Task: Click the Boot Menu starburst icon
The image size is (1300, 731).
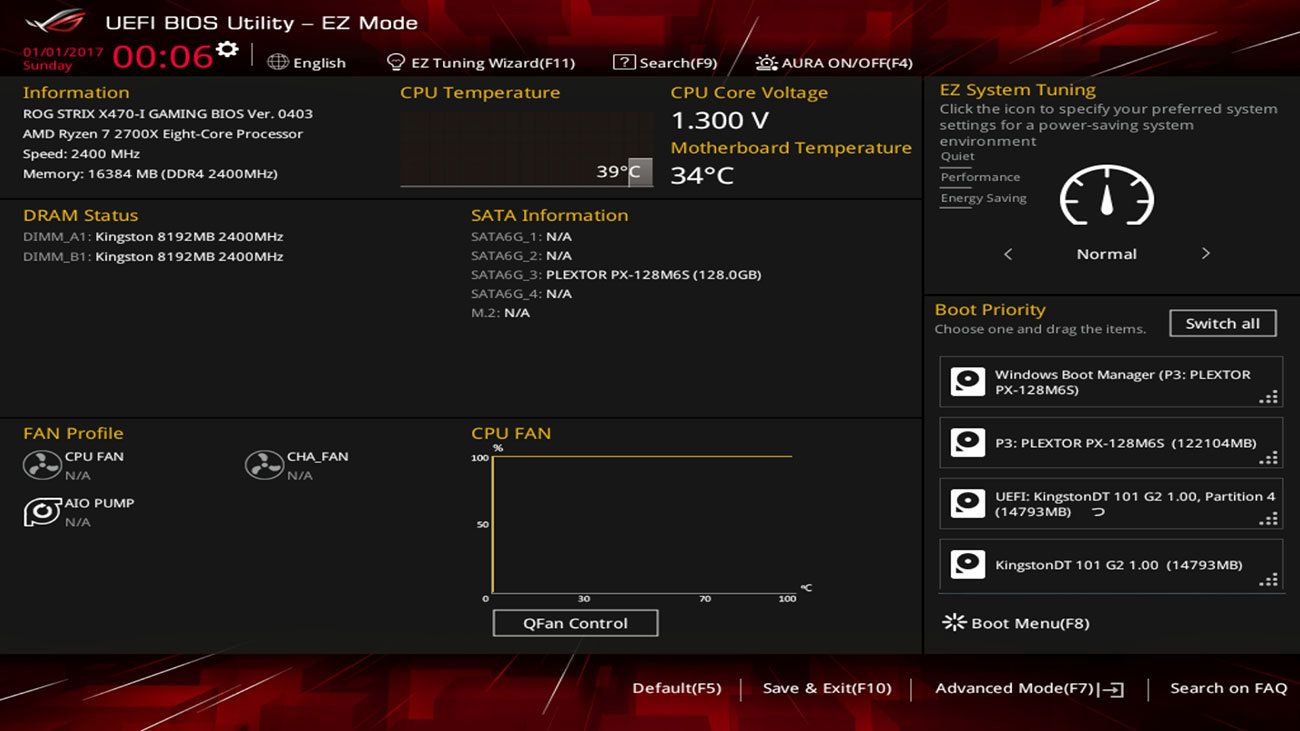Action: [954, 622]
